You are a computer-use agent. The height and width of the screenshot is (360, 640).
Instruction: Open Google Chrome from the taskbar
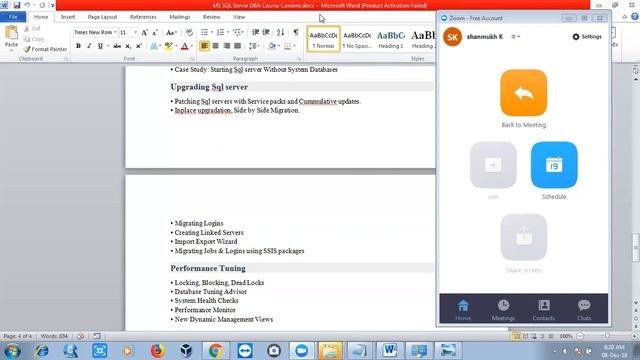click(x=216, y=351)
